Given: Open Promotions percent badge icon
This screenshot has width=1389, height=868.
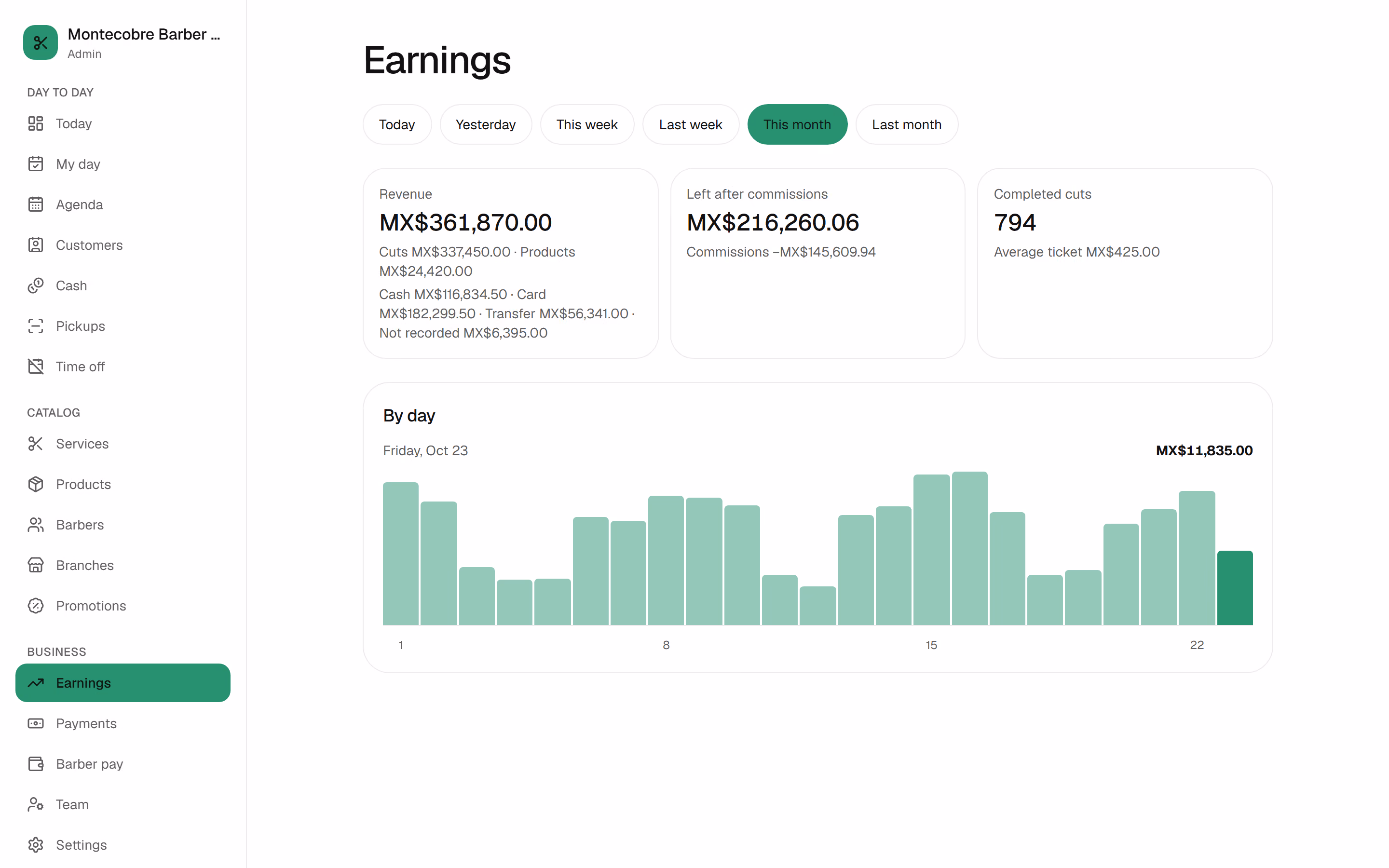Looking at the screenshot, I should click(x=36, y=606).
